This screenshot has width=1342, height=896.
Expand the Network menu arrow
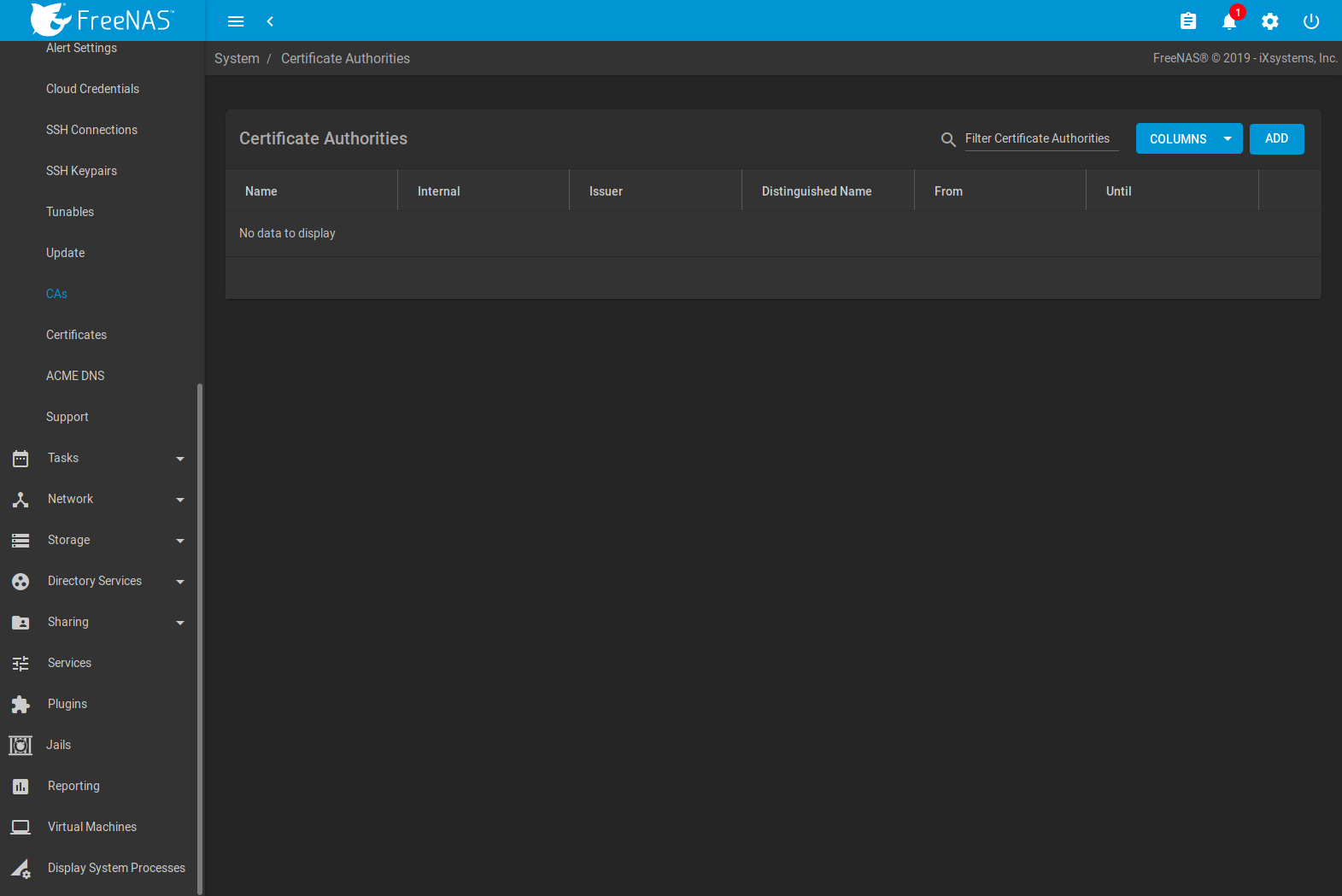(180, 500)
